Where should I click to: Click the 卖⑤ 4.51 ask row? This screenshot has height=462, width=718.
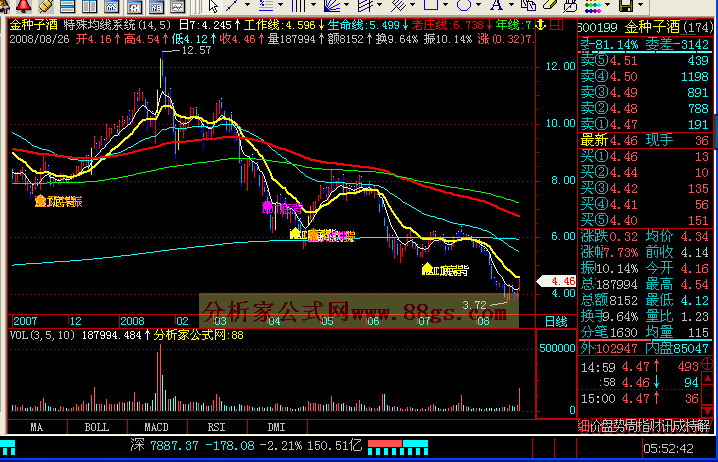tap(645, 60)
